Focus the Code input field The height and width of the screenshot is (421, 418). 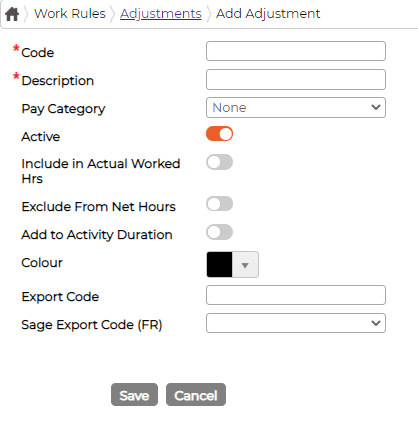tap(296, 51)
